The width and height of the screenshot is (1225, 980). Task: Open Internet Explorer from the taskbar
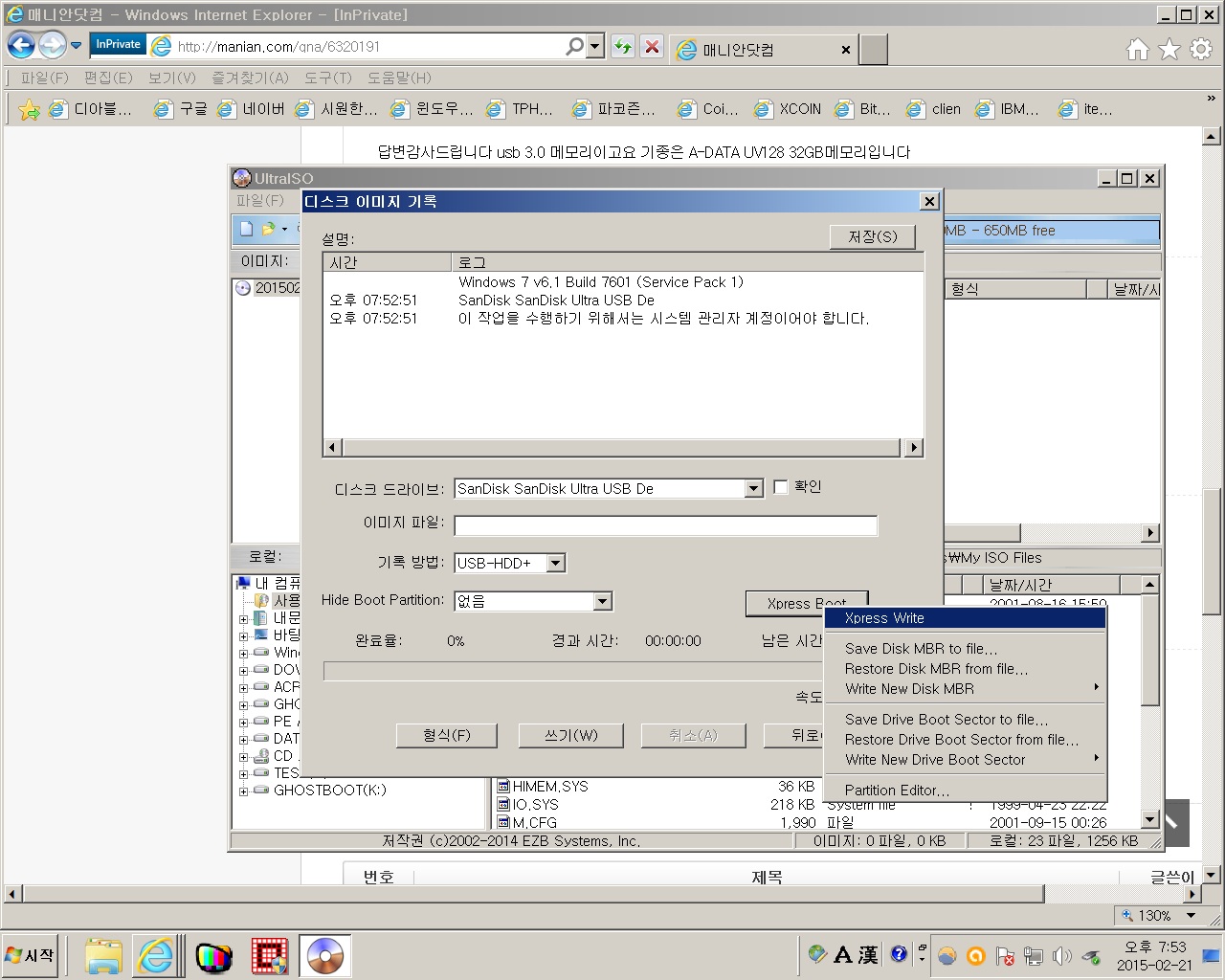(x=156, y=956)
